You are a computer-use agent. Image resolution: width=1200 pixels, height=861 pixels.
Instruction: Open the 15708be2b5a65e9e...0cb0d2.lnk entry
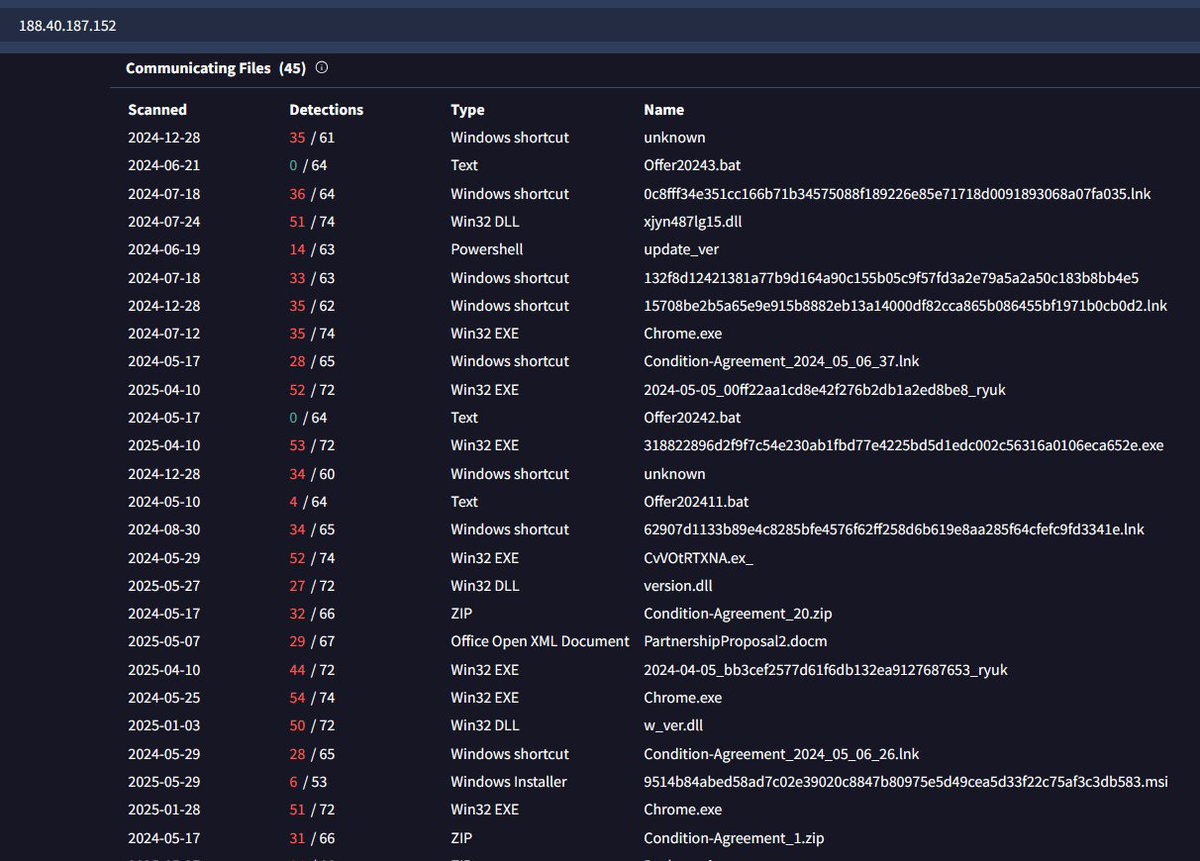[x=905, y=306]
